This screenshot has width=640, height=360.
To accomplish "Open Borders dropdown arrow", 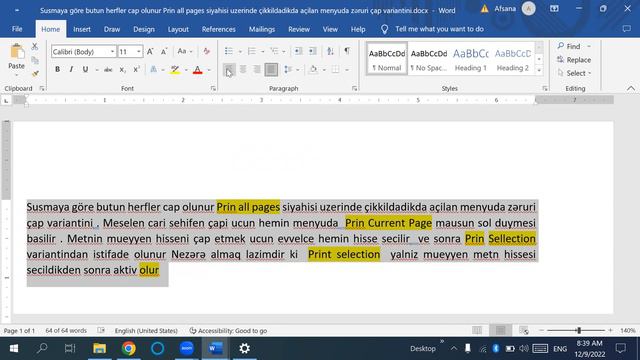I will (347, 70).
